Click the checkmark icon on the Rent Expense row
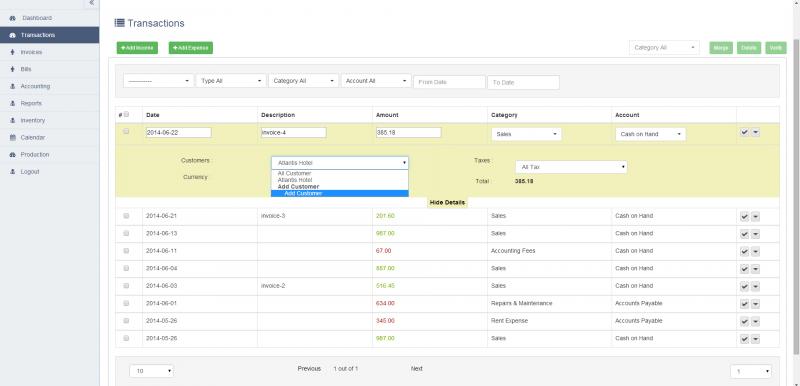This screenshot has height=386, width=800. pyautogui.click(x=744, y=321)
